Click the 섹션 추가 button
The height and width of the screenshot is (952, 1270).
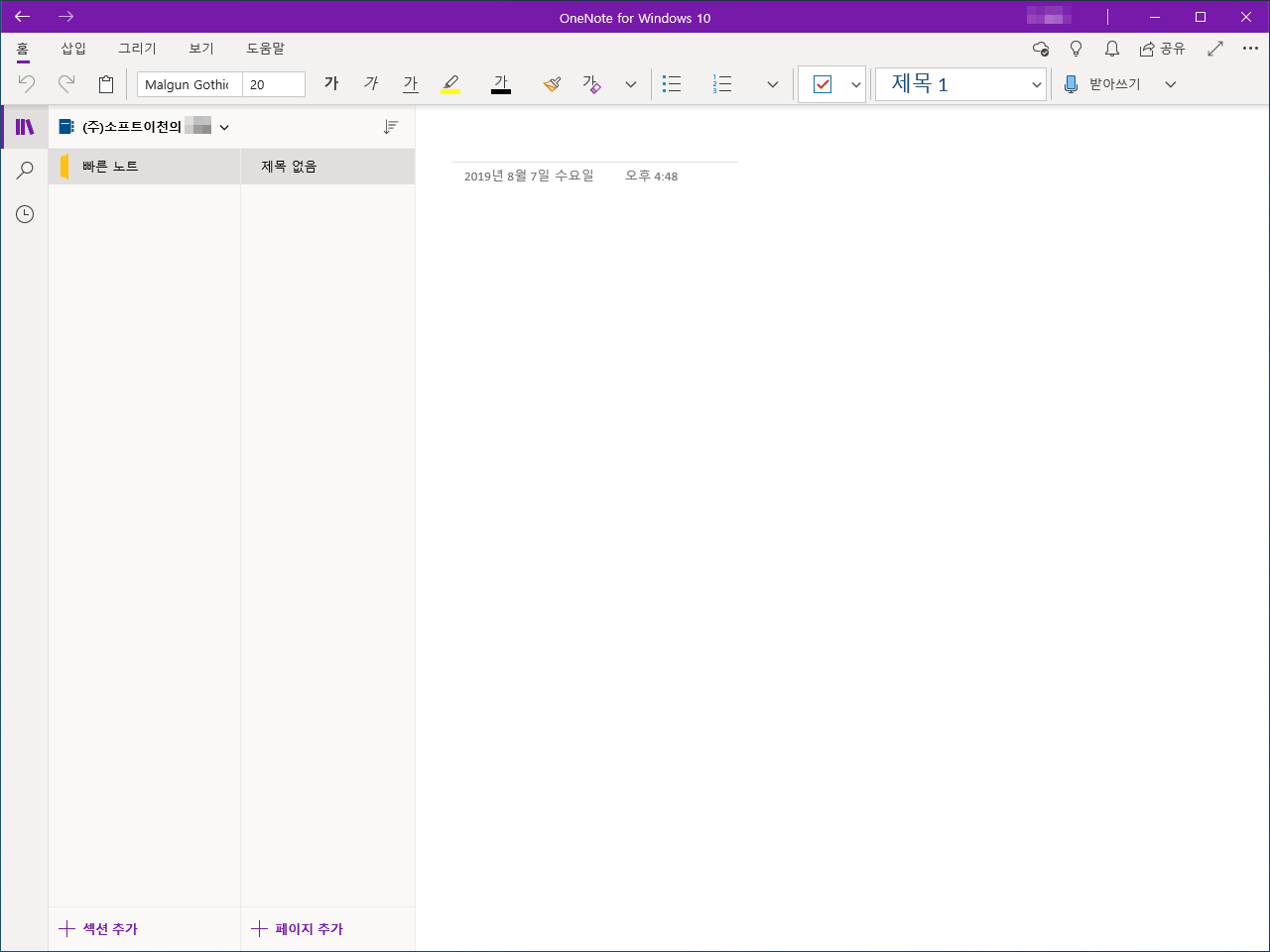coord(98,929)
